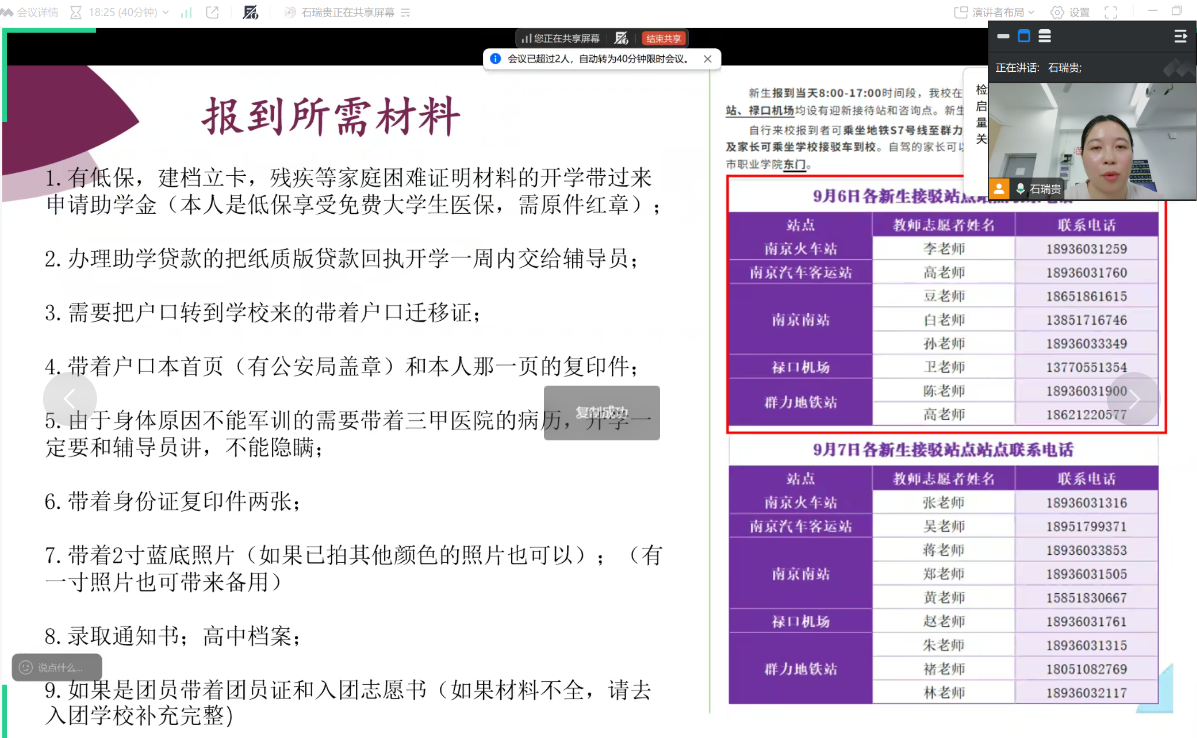
Task: Click the 结束共享 stop sharing button
Action: click(664, 38)
